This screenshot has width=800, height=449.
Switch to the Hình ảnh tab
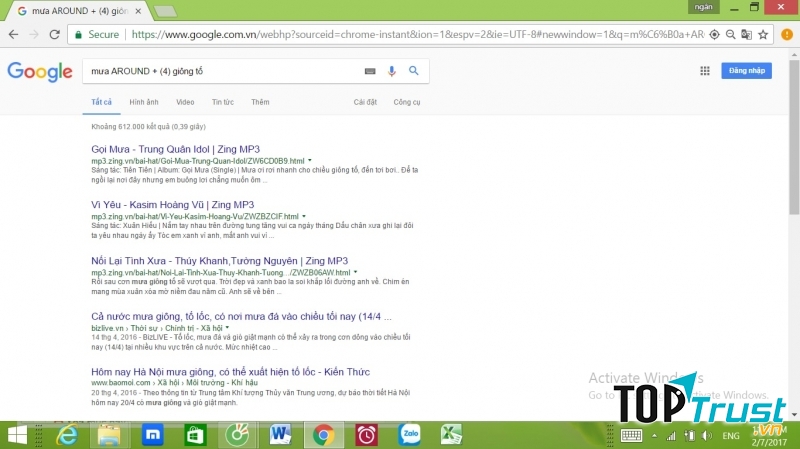coord(143,102)
